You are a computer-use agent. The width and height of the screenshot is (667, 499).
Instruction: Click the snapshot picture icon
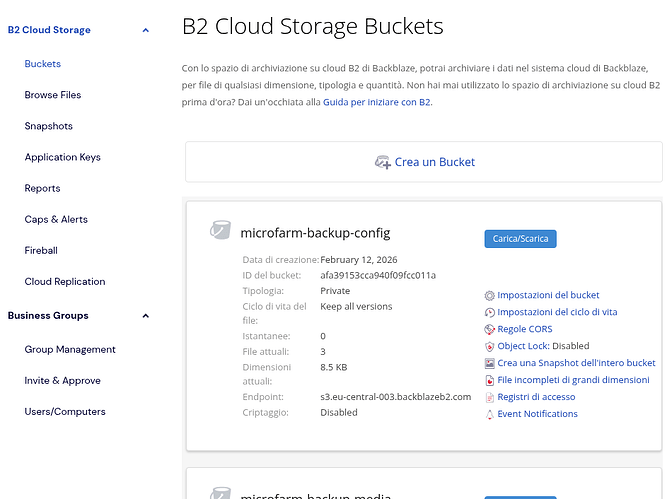point(490,363)
